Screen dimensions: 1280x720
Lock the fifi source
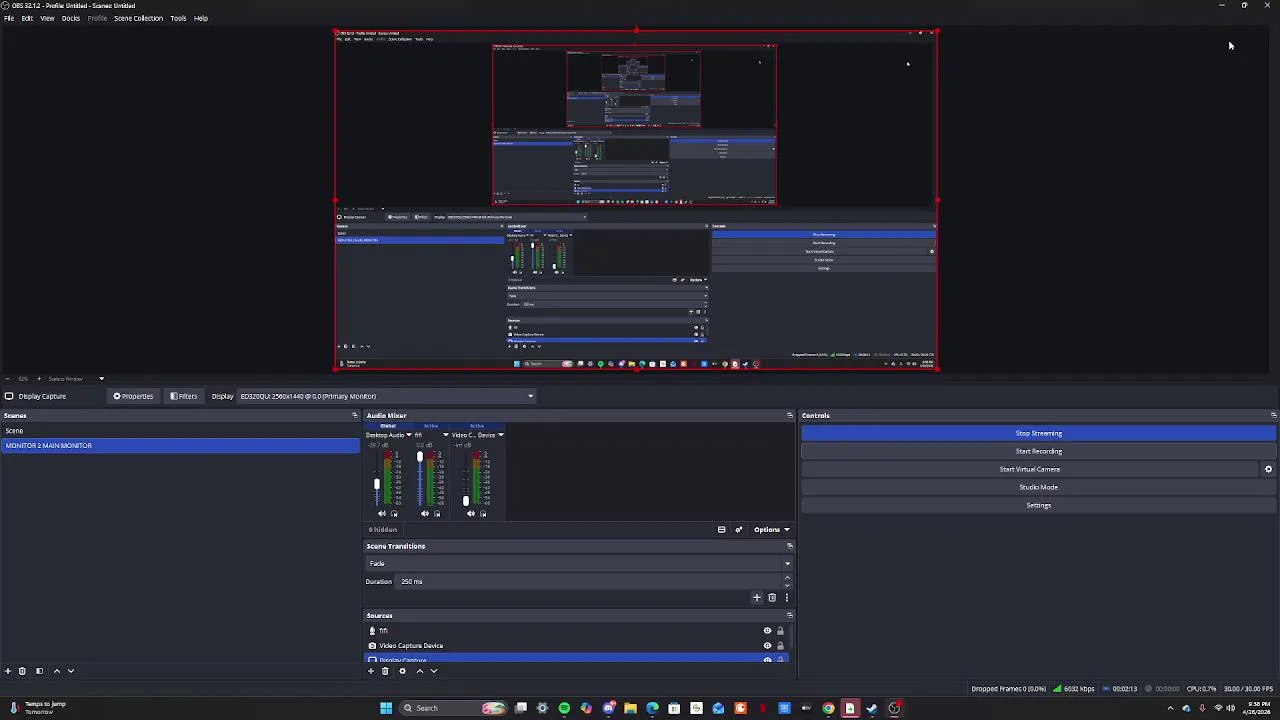[x=780, y=631]
